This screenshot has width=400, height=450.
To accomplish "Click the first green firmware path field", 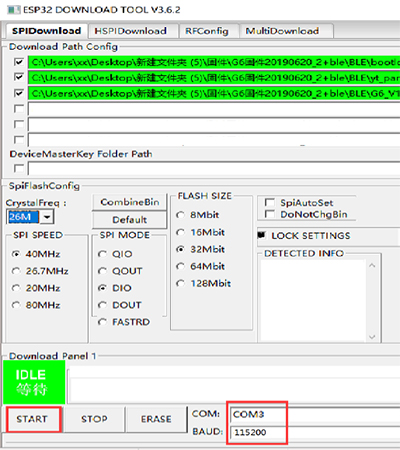I will (x=214, y=62).
